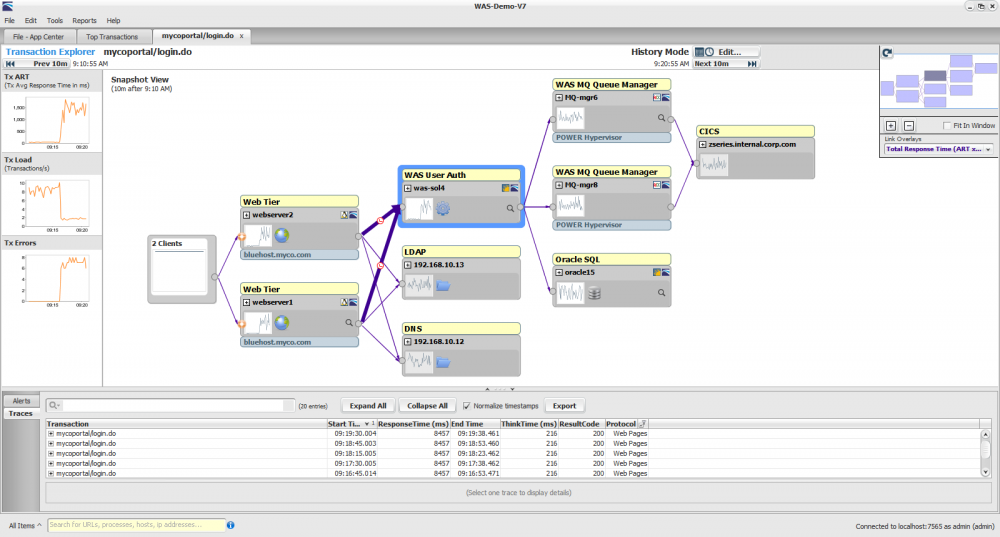Open the File menu
Image resolution: width=1000 pixels, height=537 pixels.
point(10,20)
